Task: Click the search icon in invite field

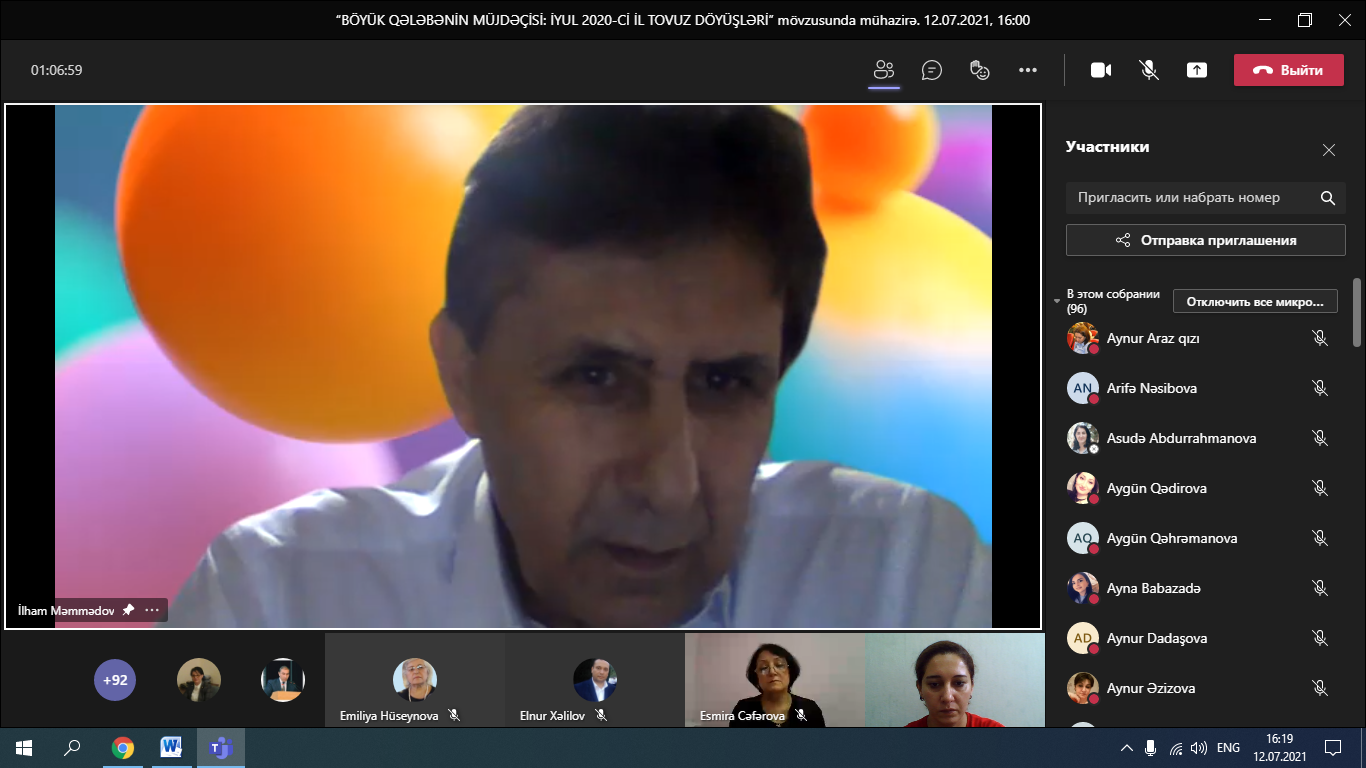Action: click(x=1328, y=198)
